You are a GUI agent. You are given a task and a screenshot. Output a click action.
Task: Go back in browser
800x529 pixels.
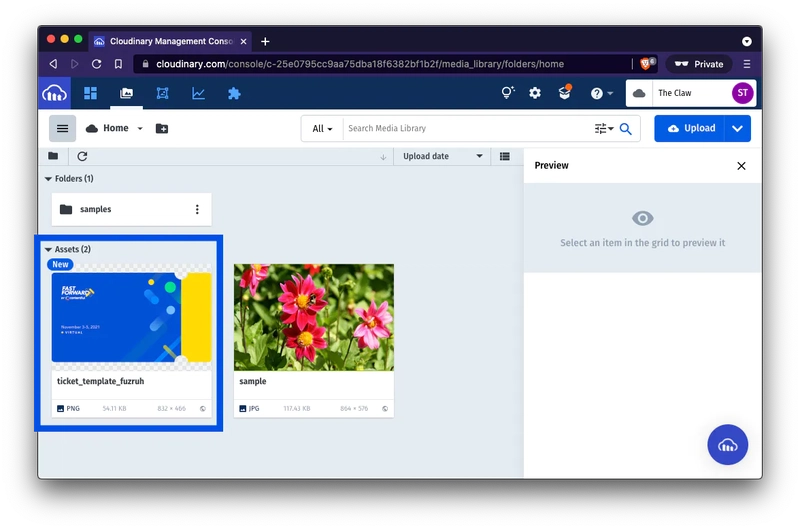point(53,64)
